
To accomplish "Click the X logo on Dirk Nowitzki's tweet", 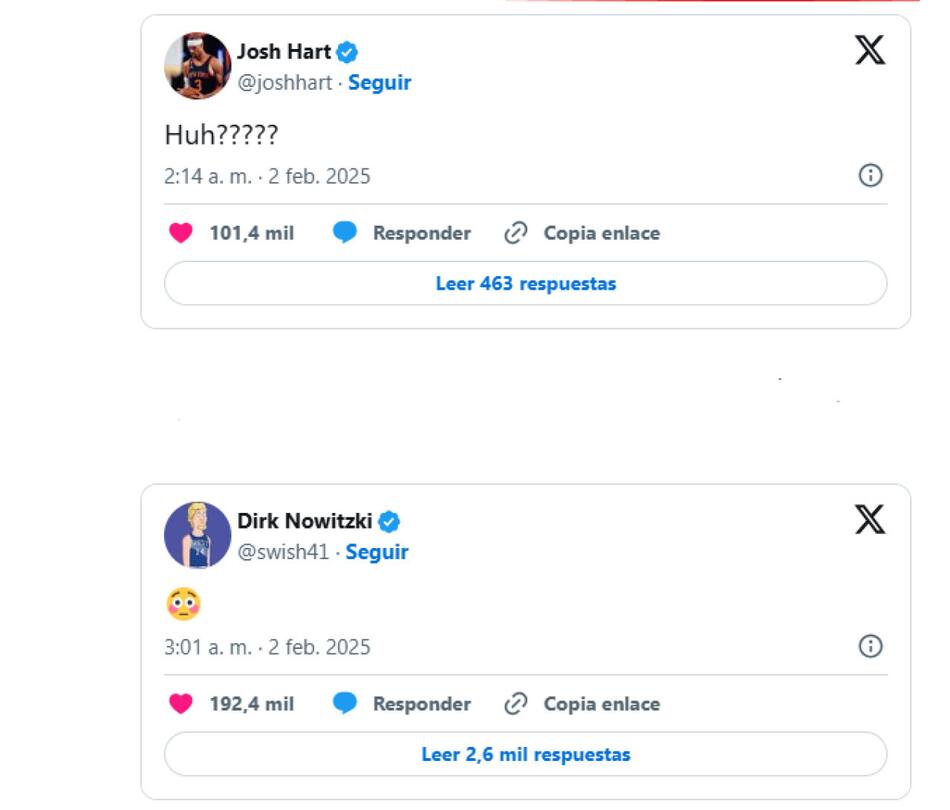I will tap(870, 519).
